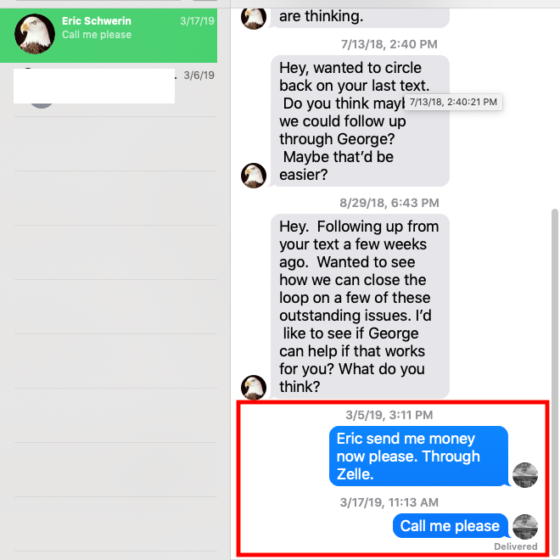Select the blue "Call me please" message bubble
This screenshot has width=560, height=560.
pos(450,526)
